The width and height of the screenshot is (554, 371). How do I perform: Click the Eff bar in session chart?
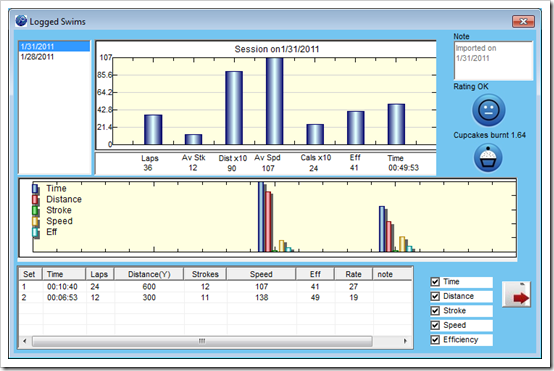pos(355,128)
